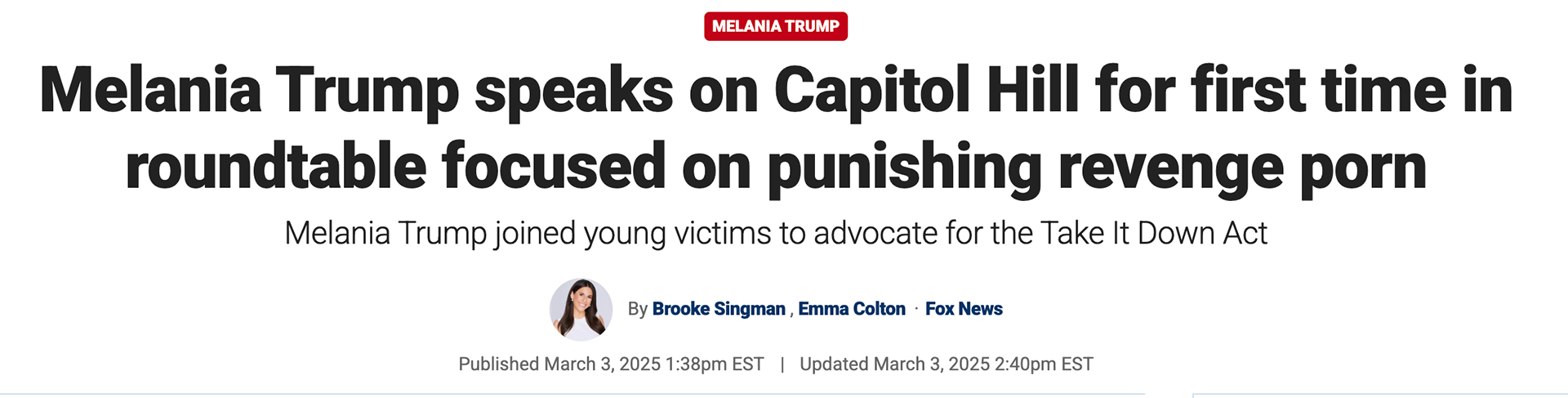Click the word "roundtable" in headline
This screenshot has height=398, width=1568.
(275, 167)
